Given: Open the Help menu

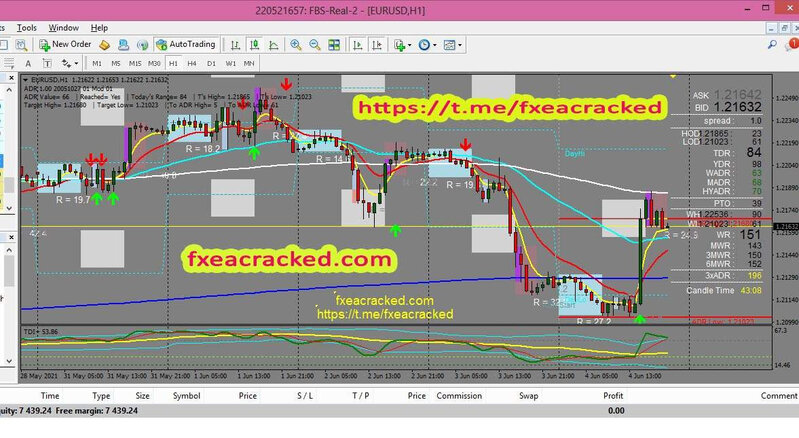Looking at the screenshot, I should pyautogui.click(x=99, y=28).
